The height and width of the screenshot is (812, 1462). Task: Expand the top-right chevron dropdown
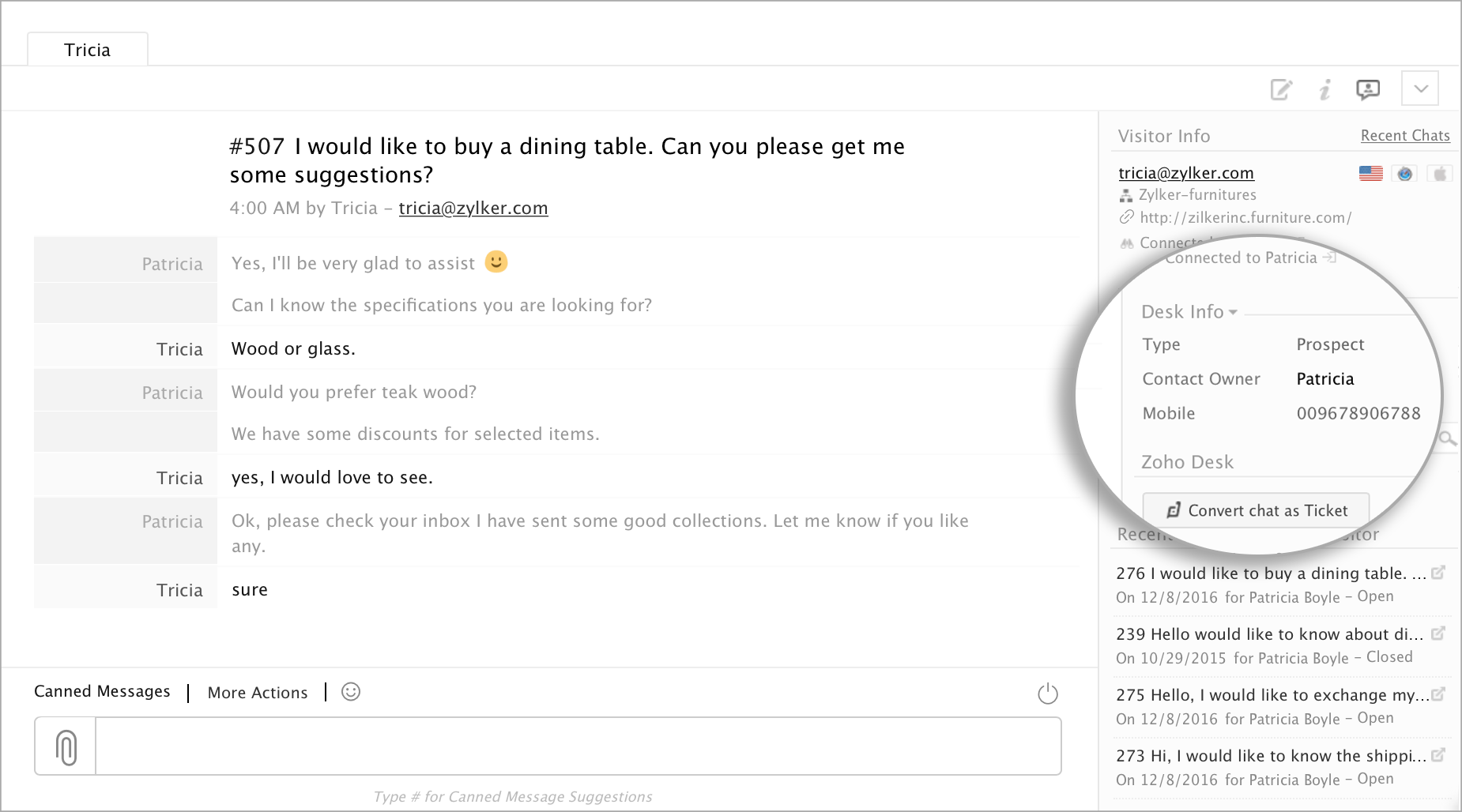[x=1420, y=88]
